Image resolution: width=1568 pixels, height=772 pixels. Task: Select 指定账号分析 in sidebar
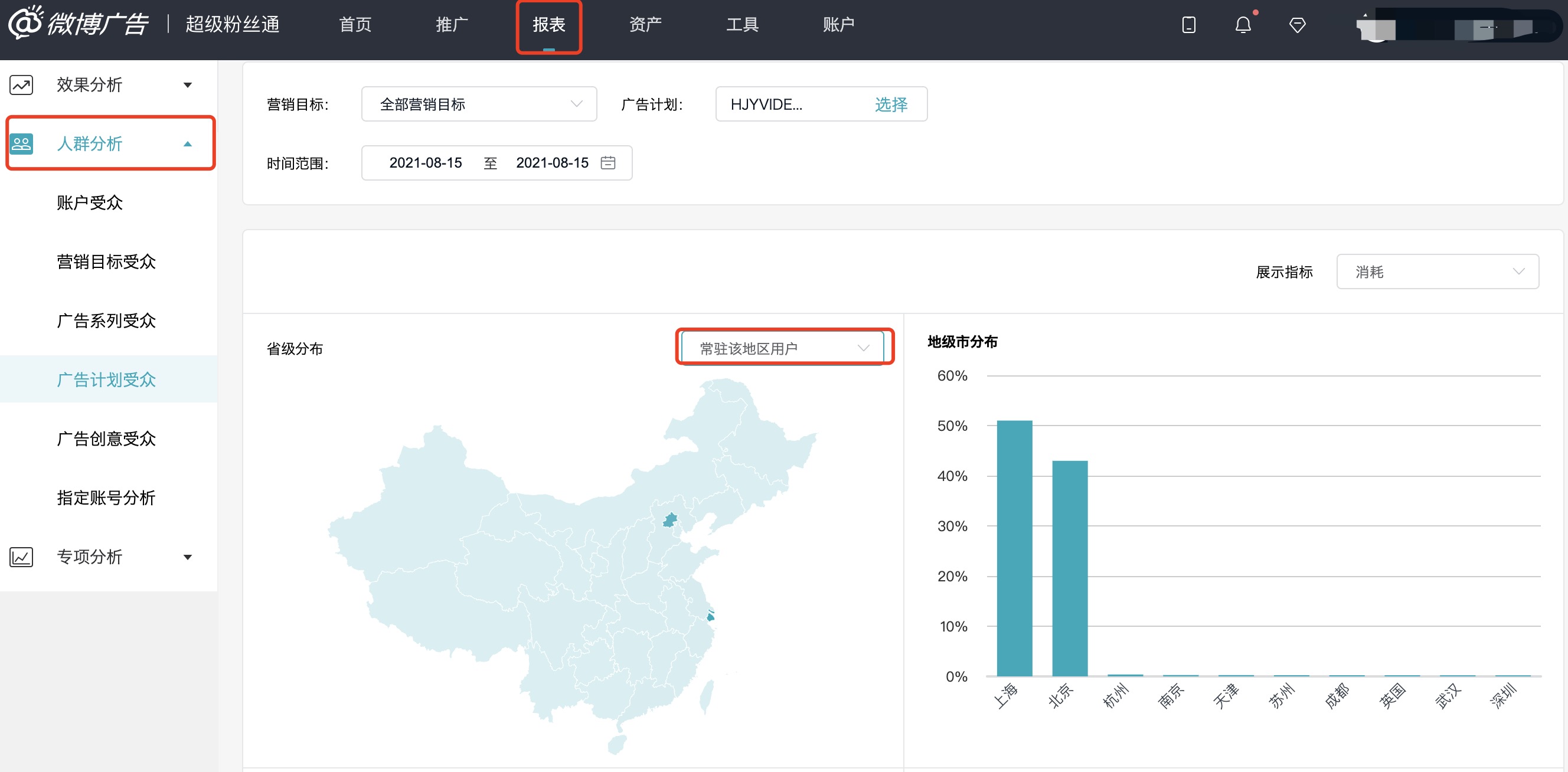coord(106,498)
